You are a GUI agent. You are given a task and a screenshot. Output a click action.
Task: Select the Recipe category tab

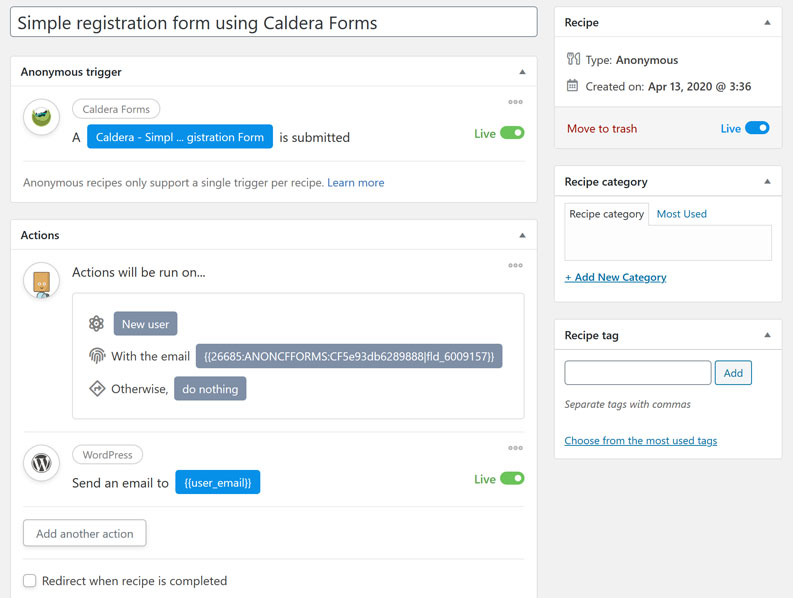606,214
